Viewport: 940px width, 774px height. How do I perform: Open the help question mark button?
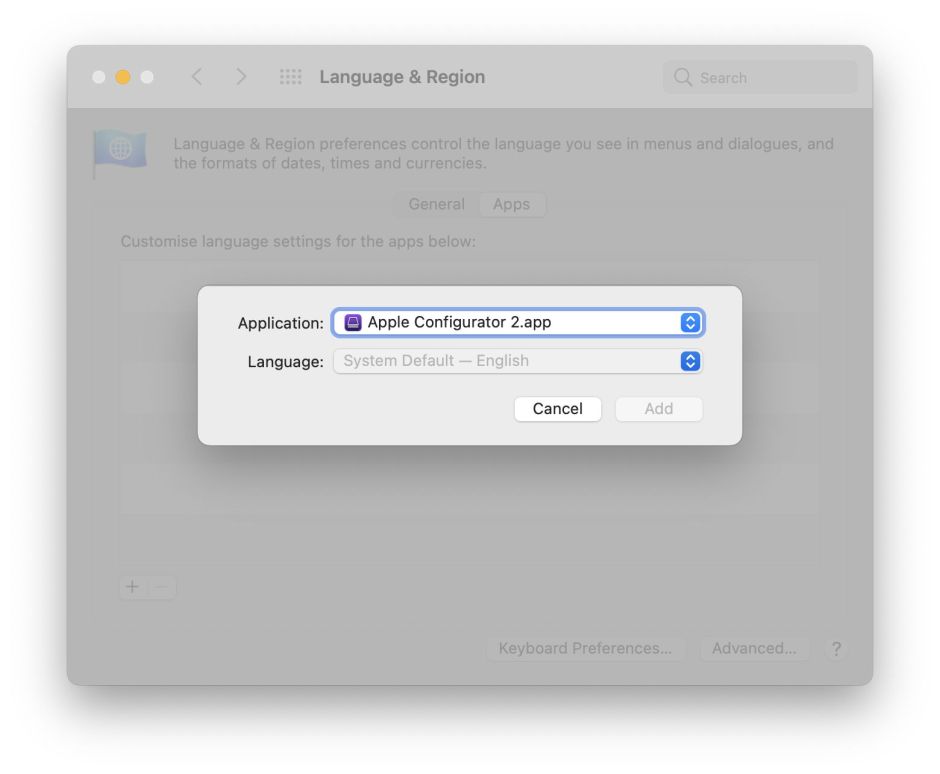[x=836, y=648]
